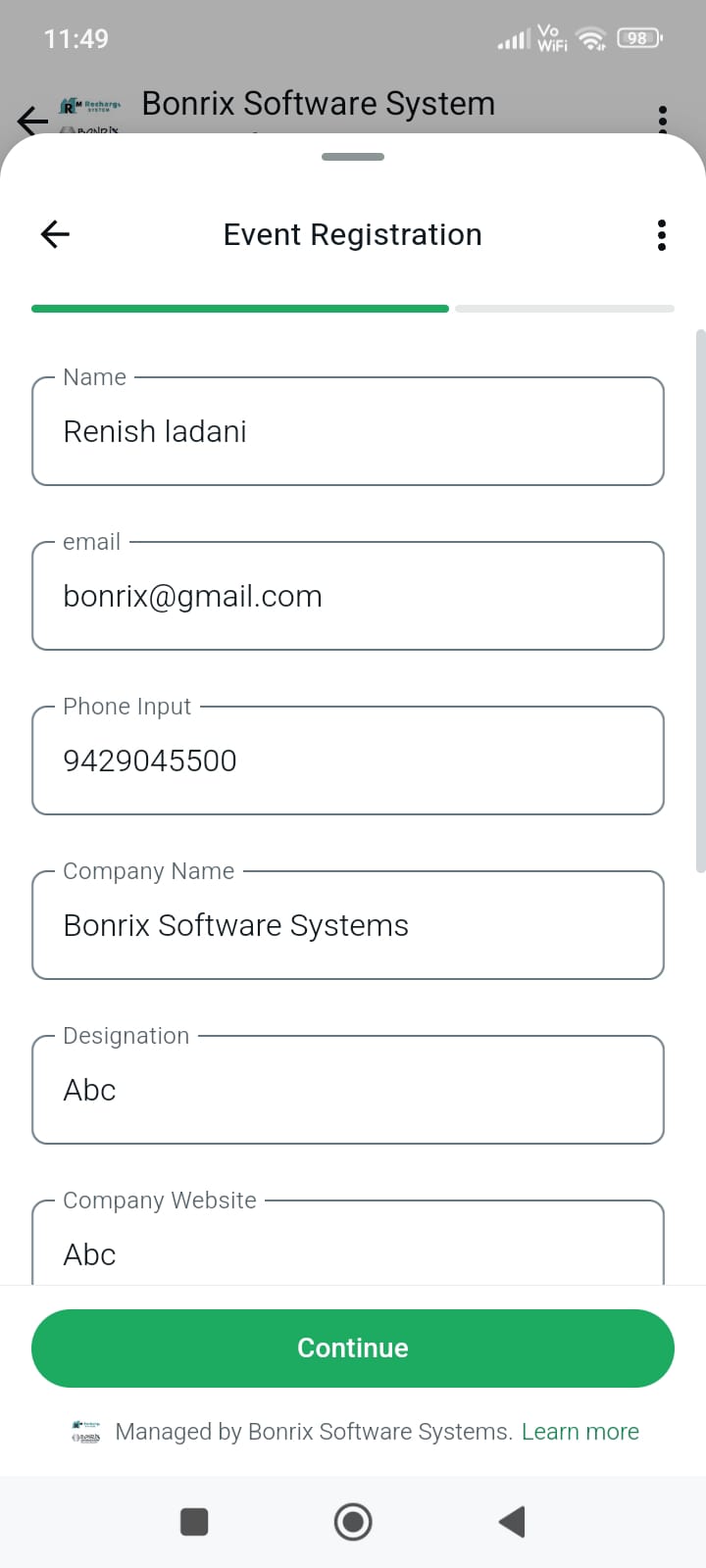The image size is (706, 1568).
Task: Select the email input field
Action: tap(348, 597)
